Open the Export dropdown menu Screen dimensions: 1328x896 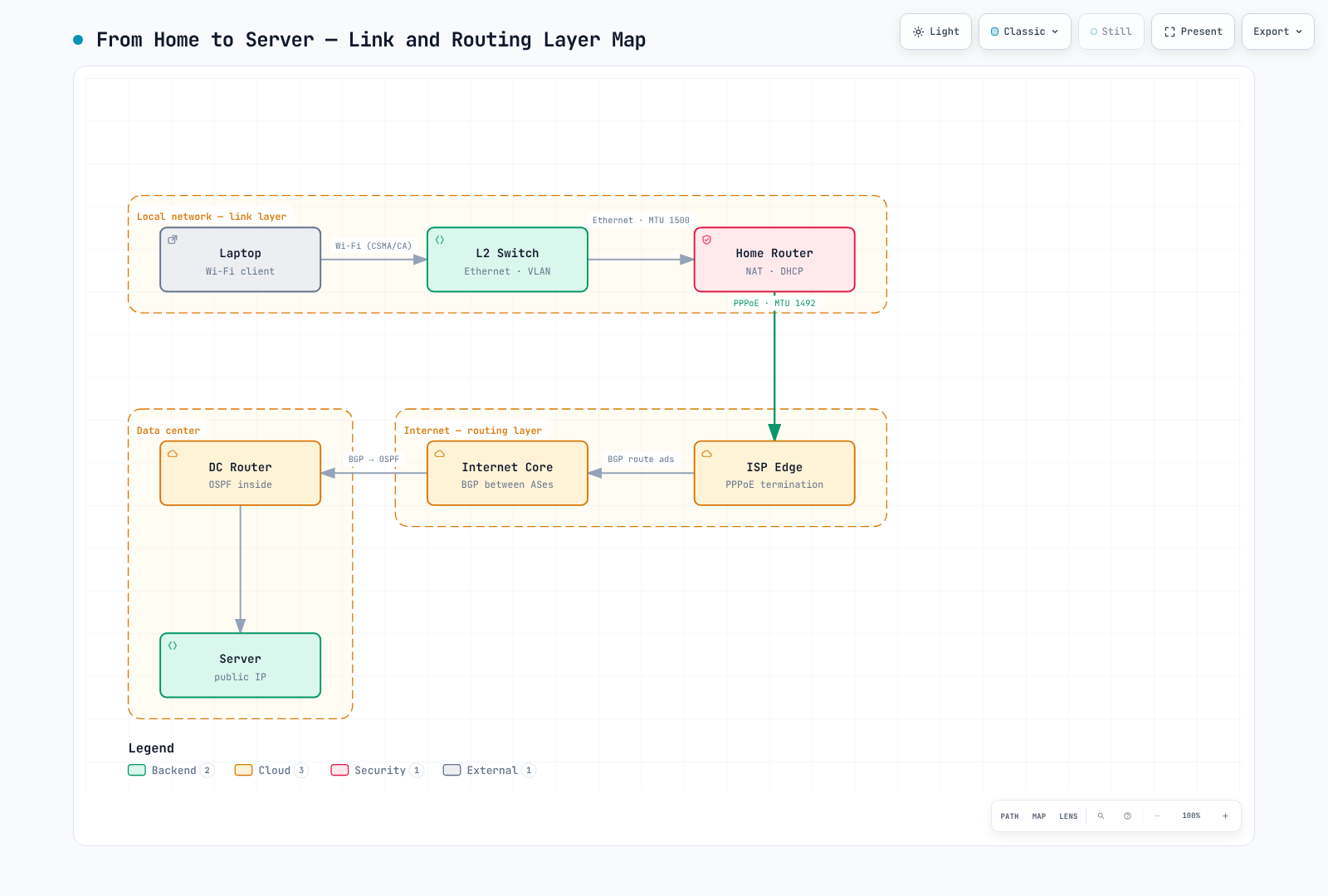(x=1278, y=32)
